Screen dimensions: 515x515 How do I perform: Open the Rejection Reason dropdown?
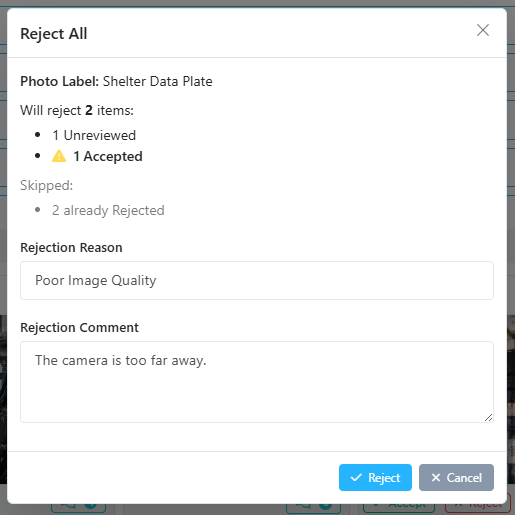click(257, 280)
